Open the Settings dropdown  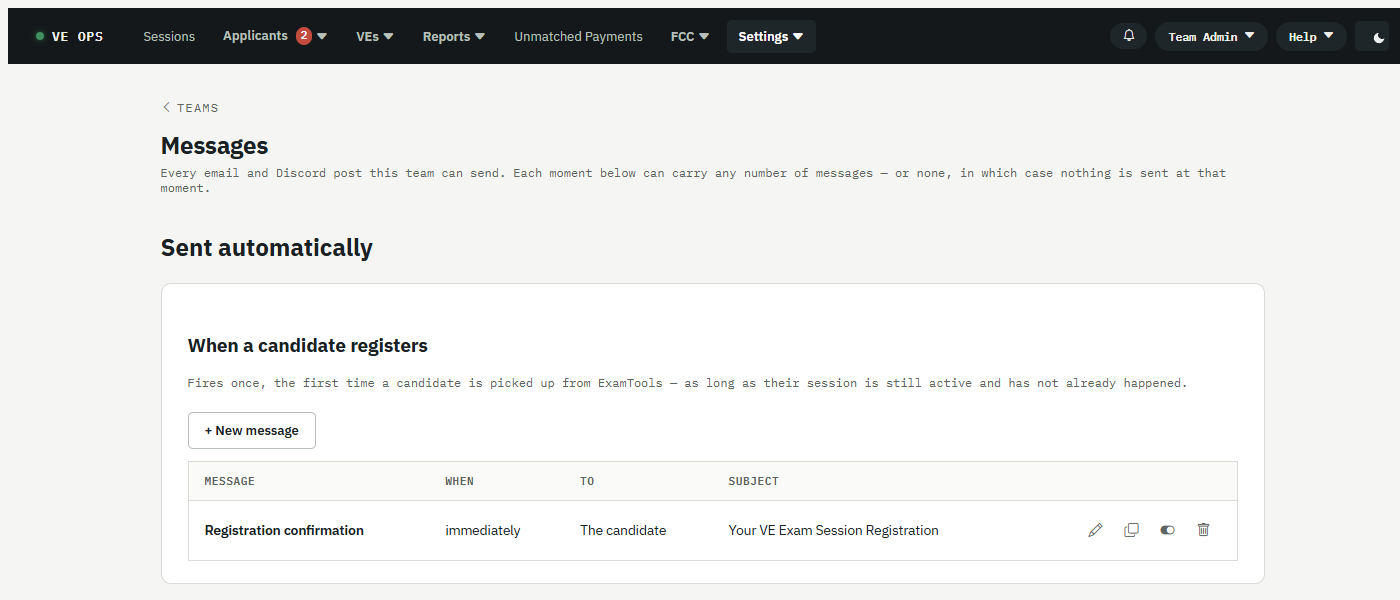pyautogui.click(x=771, y=36)
